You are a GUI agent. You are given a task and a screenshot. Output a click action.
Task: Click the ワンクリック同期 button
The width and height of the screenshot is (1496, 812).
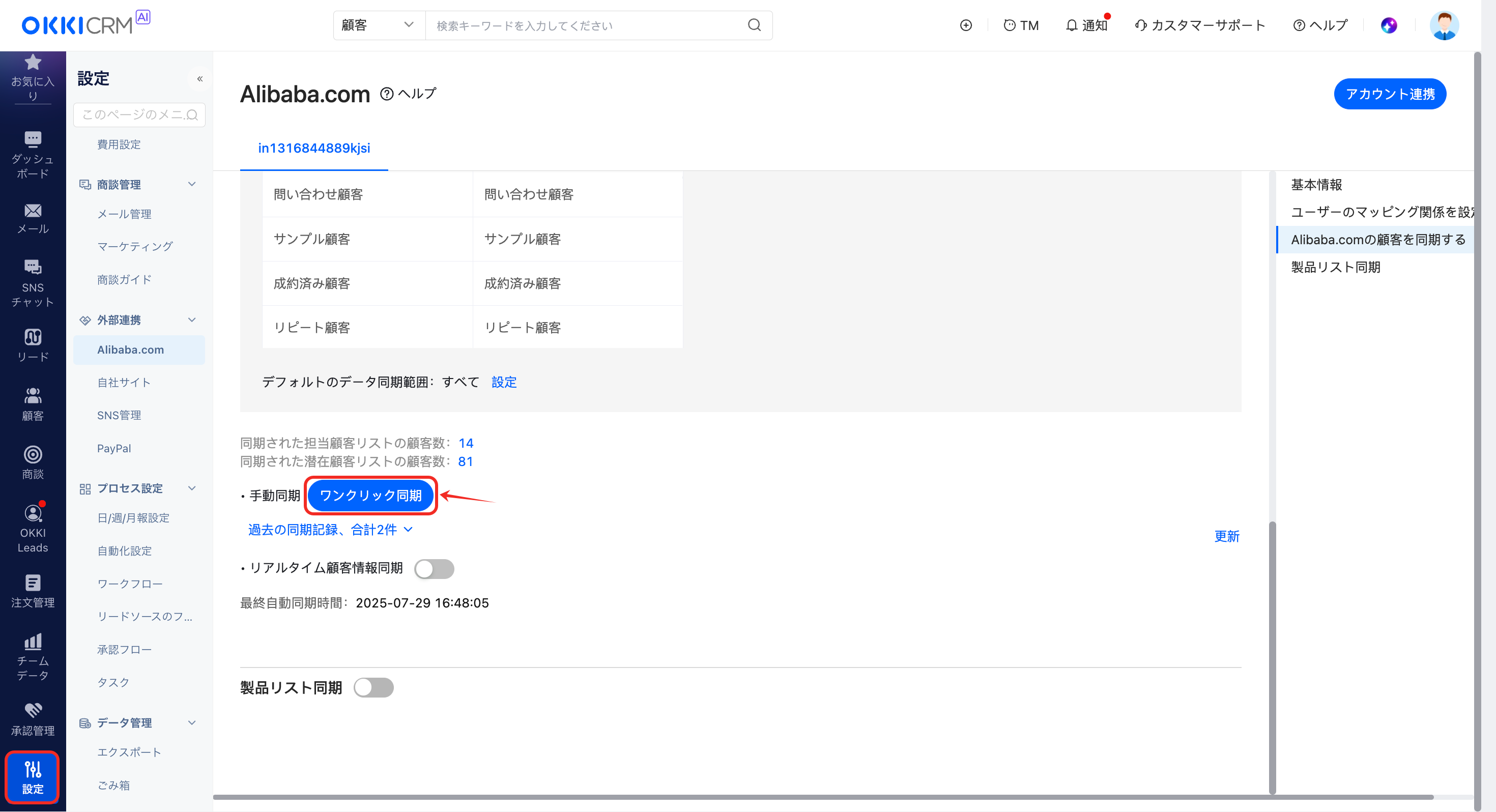point(370,496)
